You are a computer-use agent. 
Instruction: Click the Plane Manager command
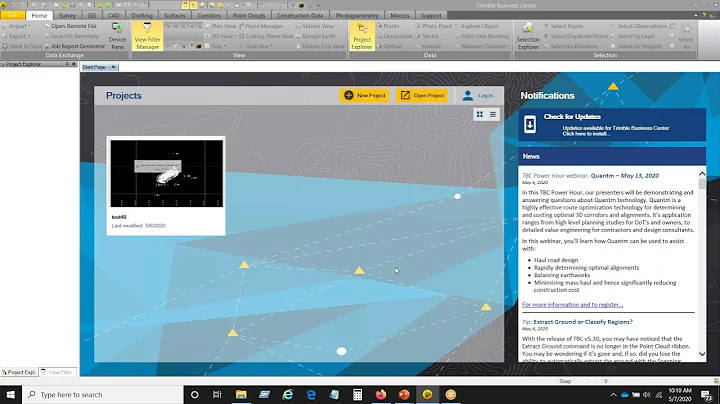point(260,26)
